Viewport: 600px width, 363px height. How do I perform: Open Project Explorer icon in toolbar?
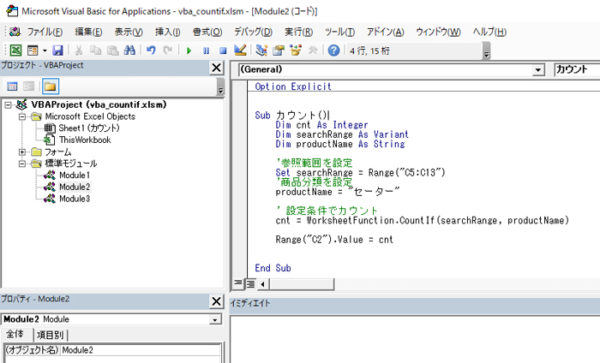tap(262, 50)
